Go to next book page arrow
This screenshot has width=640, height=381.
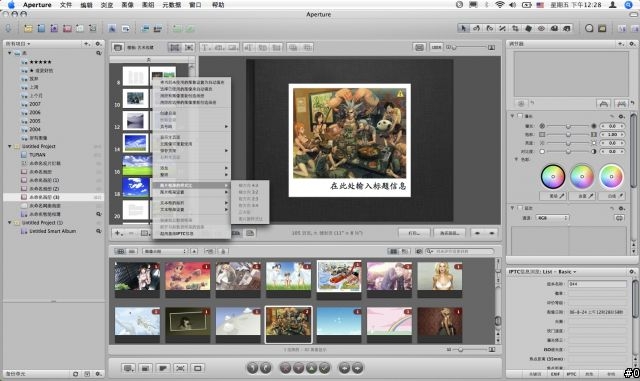(x=491, y=233)
